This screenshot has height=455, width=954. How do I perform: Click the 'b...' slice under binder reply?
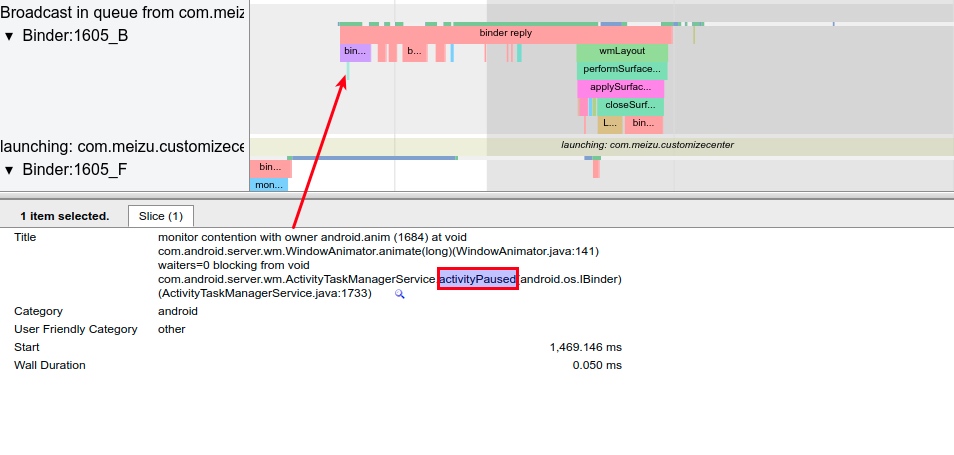[x=414, y=51]
